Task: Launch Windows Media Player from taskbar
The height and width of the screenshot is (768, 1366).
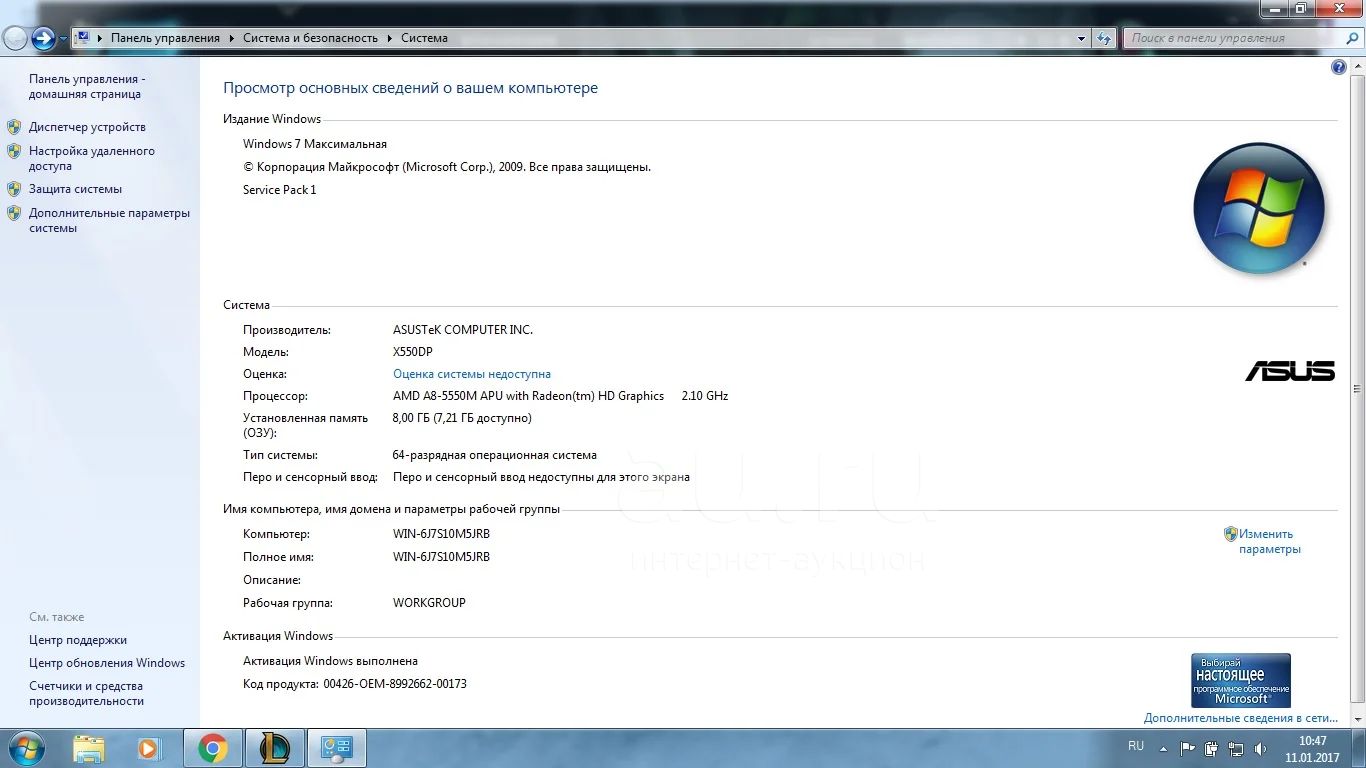Action: click(x=148, y=748)
